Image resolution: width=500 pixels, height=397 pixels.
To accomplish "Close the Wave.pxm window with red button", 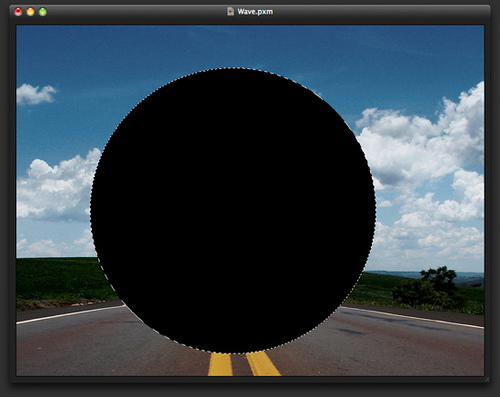I will [x=18, y=12].
